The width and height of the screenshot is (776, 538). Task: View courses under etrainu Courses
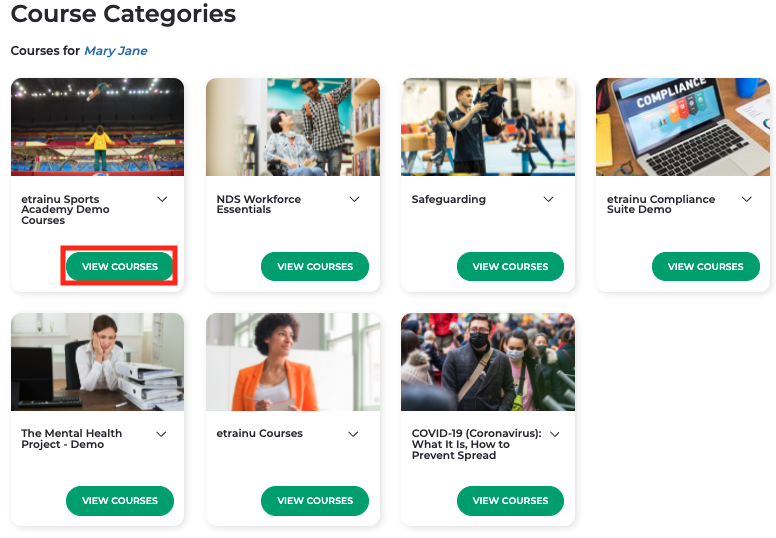click(x=315, y=501)
